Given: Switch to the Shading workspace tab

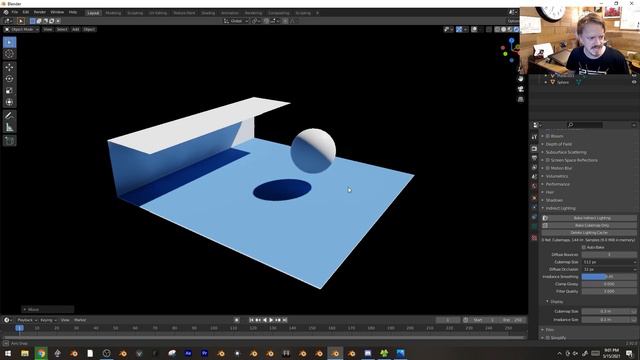Looking at the screenshot, I should pyautogui.click(x=208, y=13).
